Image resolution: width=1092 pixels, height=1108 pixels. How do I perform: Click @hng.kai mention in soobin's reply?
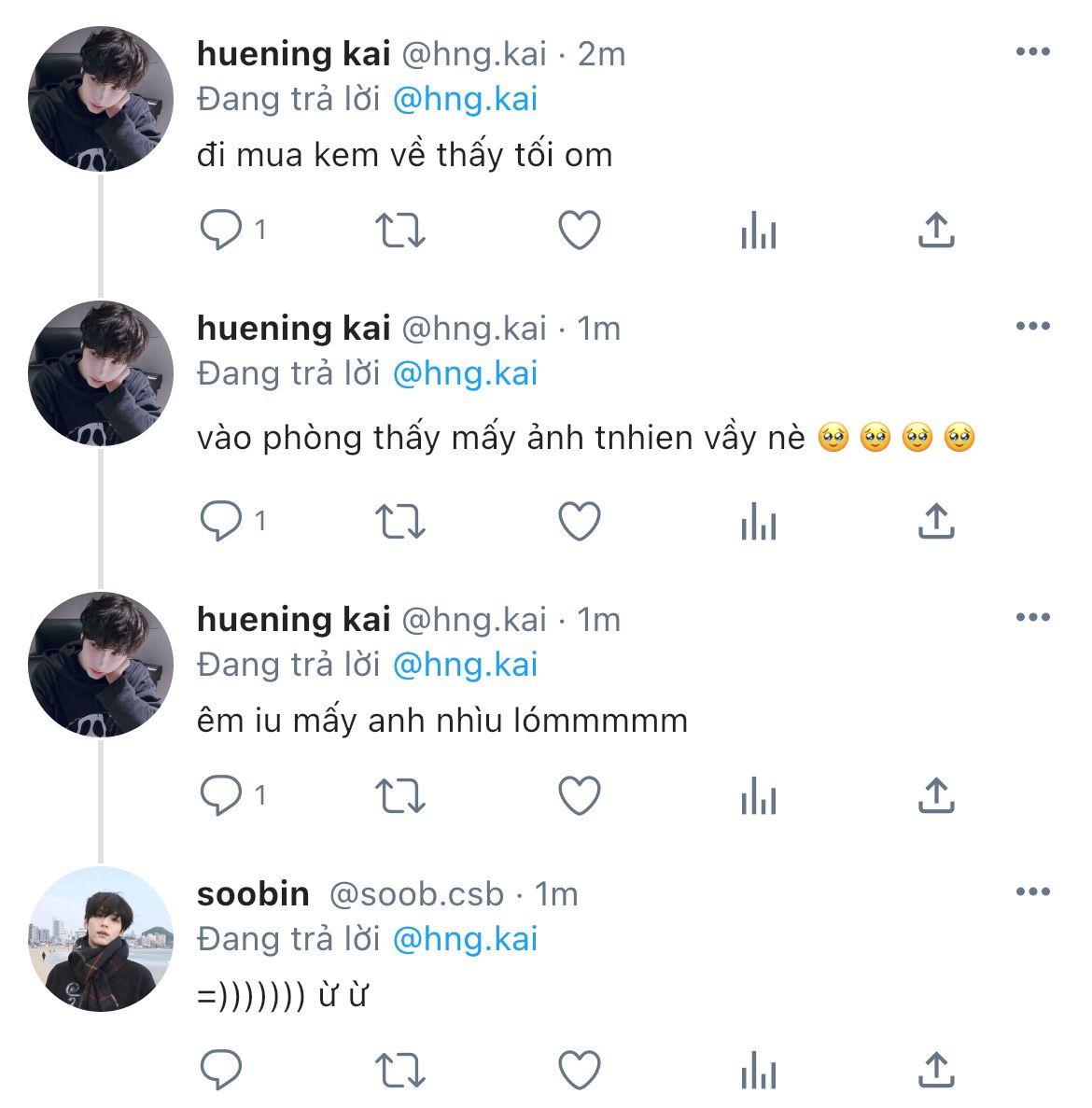coord(465,939)
